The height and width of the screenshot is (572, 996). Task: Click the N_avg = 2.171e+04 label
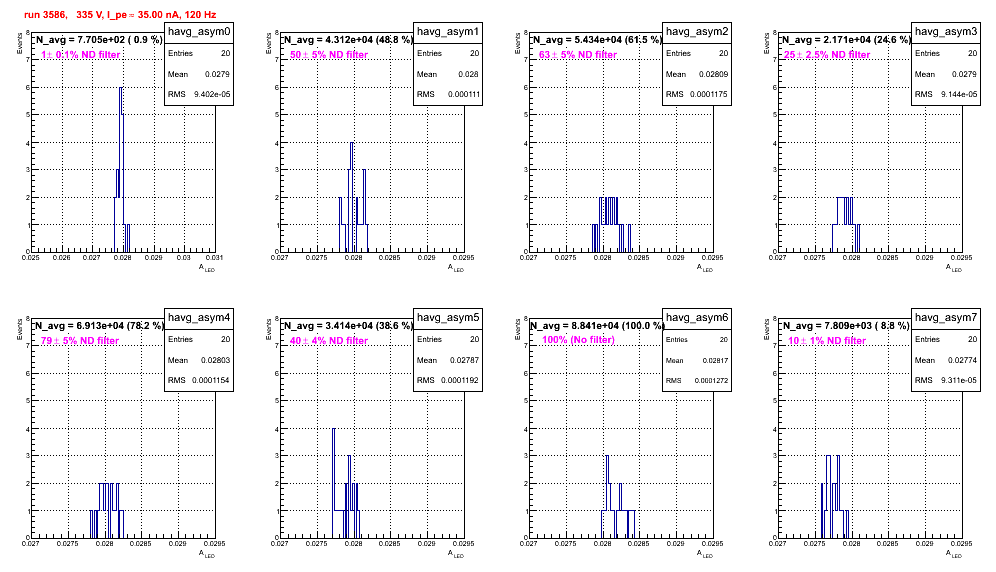(845, 39)
